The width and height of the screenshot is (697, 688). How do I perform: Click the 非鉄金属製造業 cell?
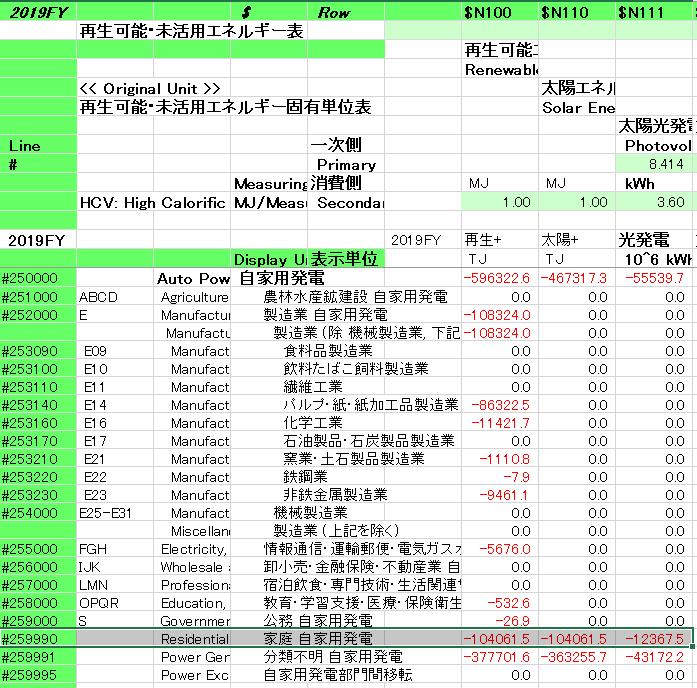coord(336,495)
